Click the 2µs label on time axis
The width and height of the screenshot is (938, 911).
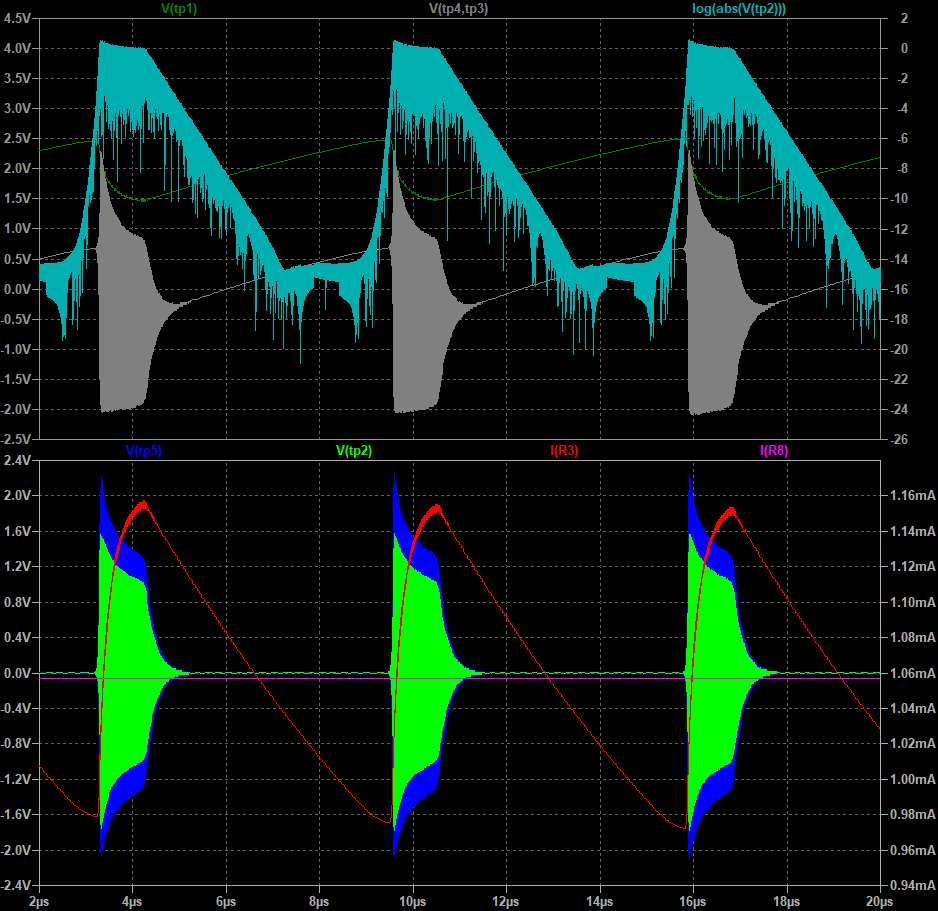(39, 901)
